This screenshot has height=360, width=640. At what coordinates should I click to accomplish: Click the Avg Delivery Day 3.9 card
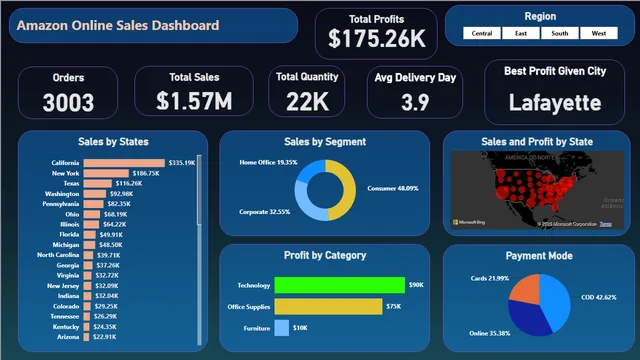(x=415, y=92)
